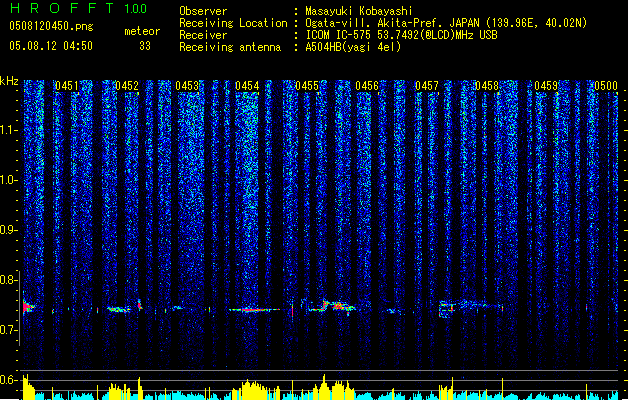The width and height of the screenshot is (629, 400).
Task: Click the kHz axis unit label
Action: (x=9, y=81)
